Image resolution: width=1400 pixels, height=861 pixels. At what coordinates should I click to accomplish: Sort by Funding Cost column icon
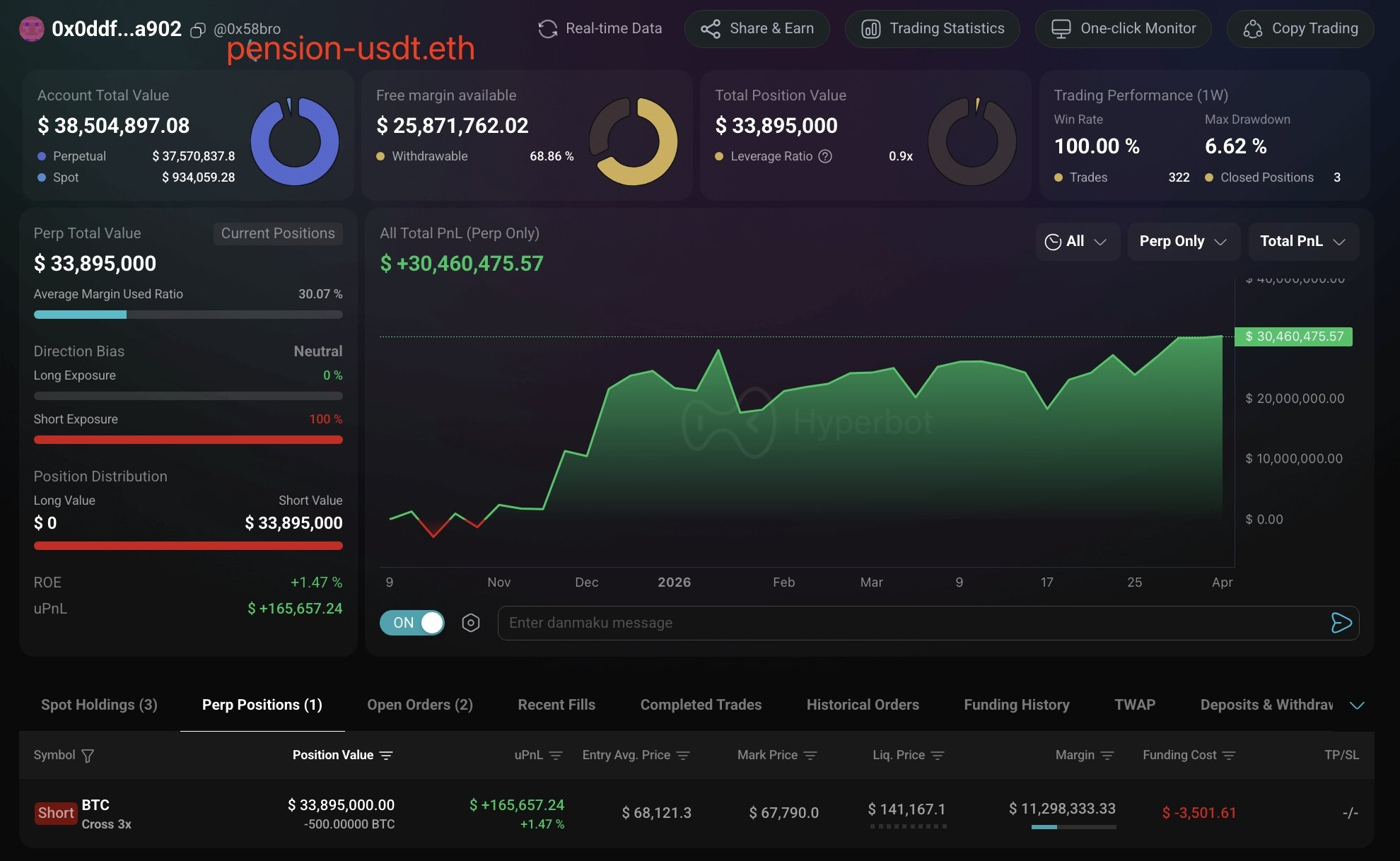click(x=1229, y=756)
